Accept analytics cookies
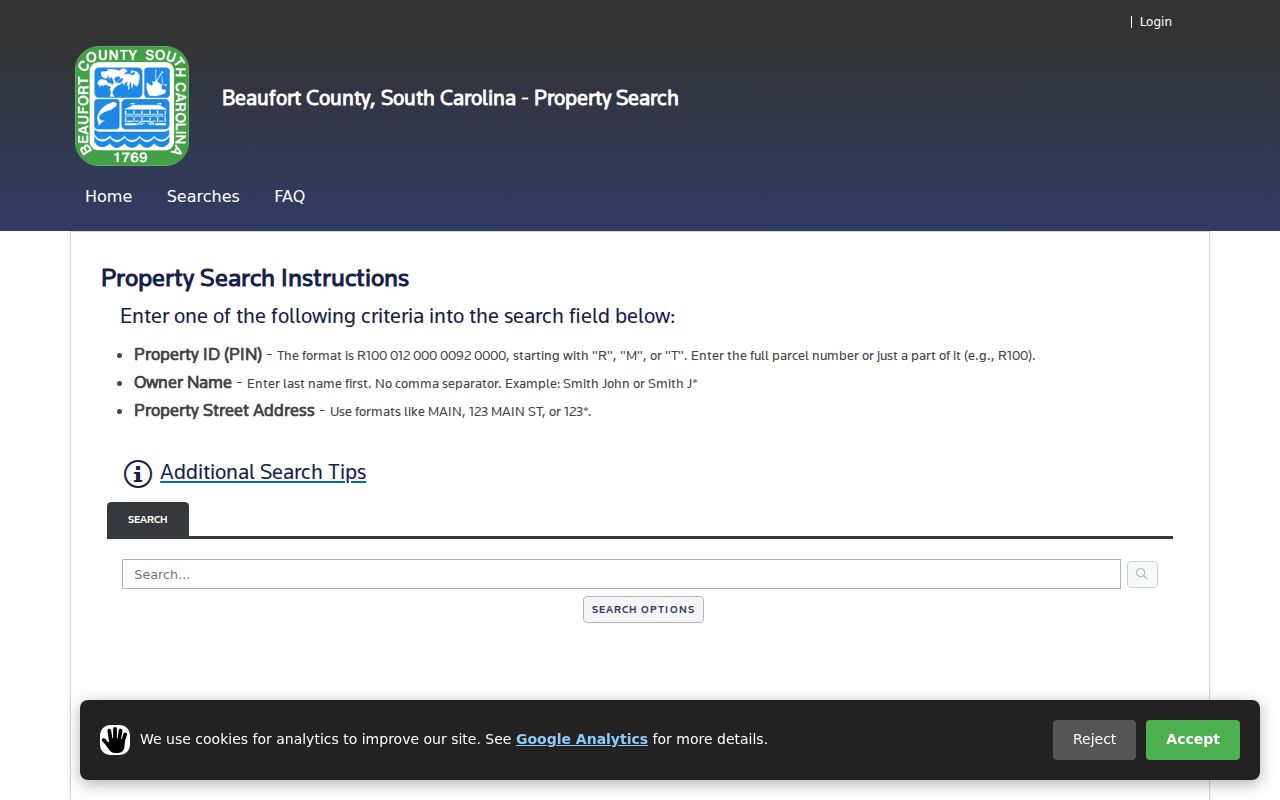 1193,740
